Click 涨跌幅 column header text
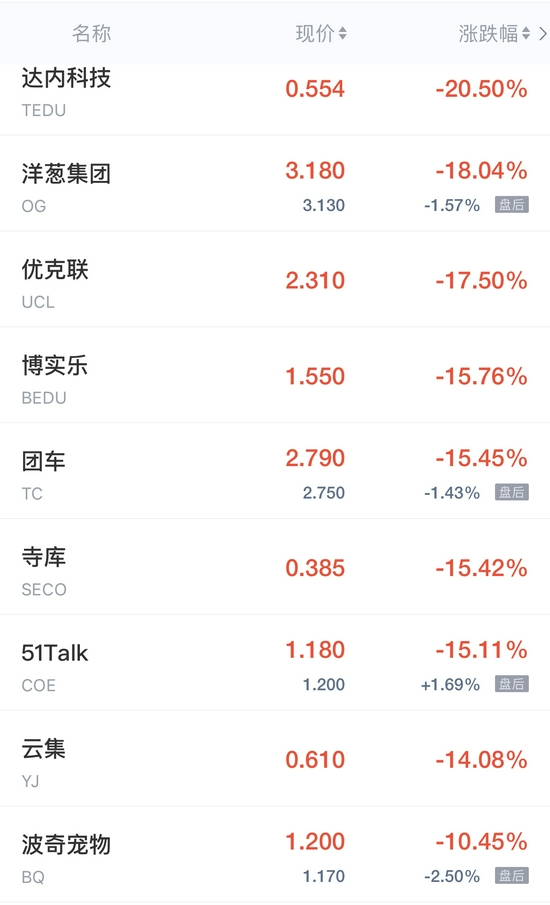The height and width of the screenshot is (905, 550). [x=488, y=33]
